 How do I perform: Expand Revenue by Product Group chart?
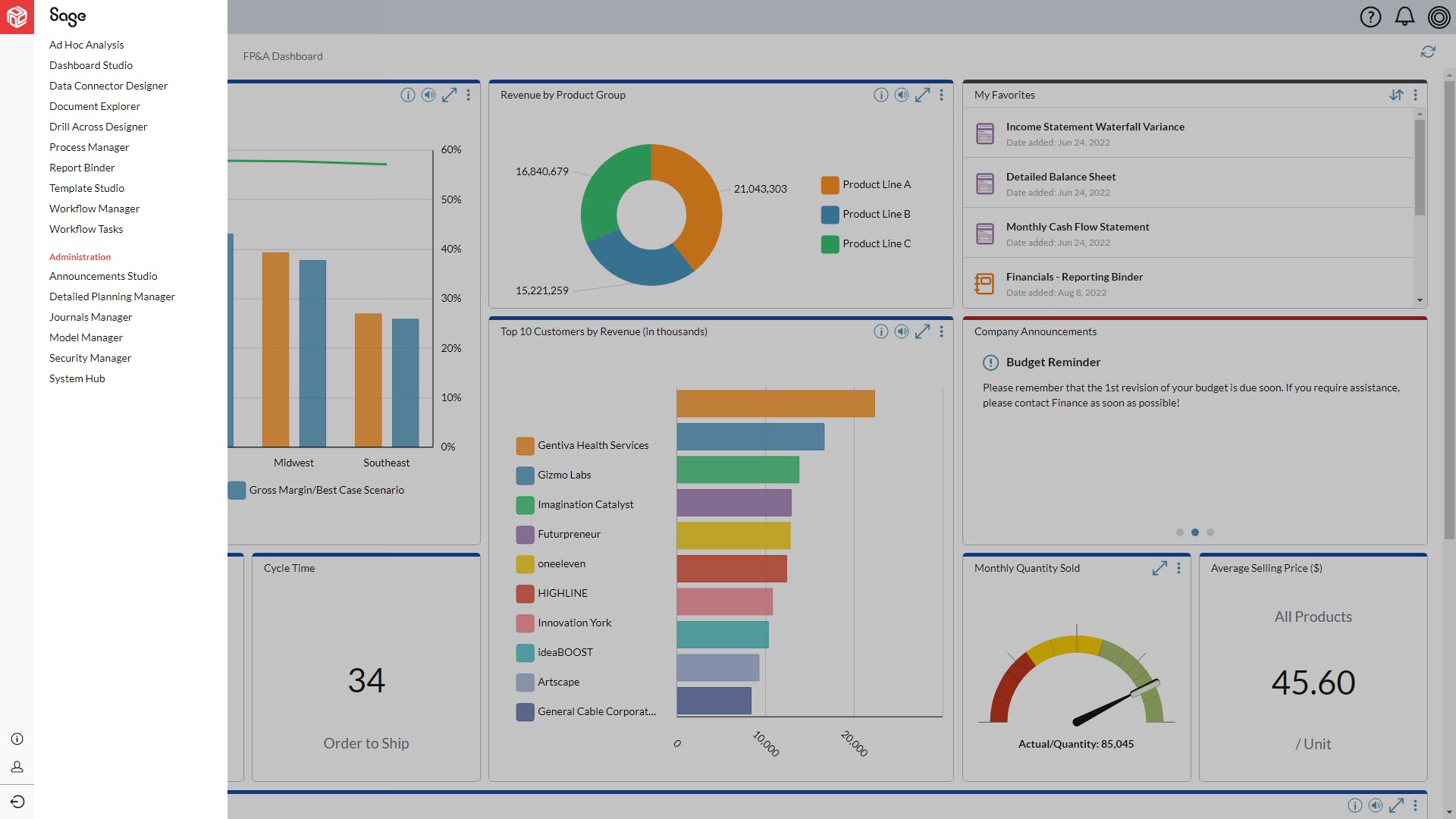pyautogui.click(x=922, y=95)
